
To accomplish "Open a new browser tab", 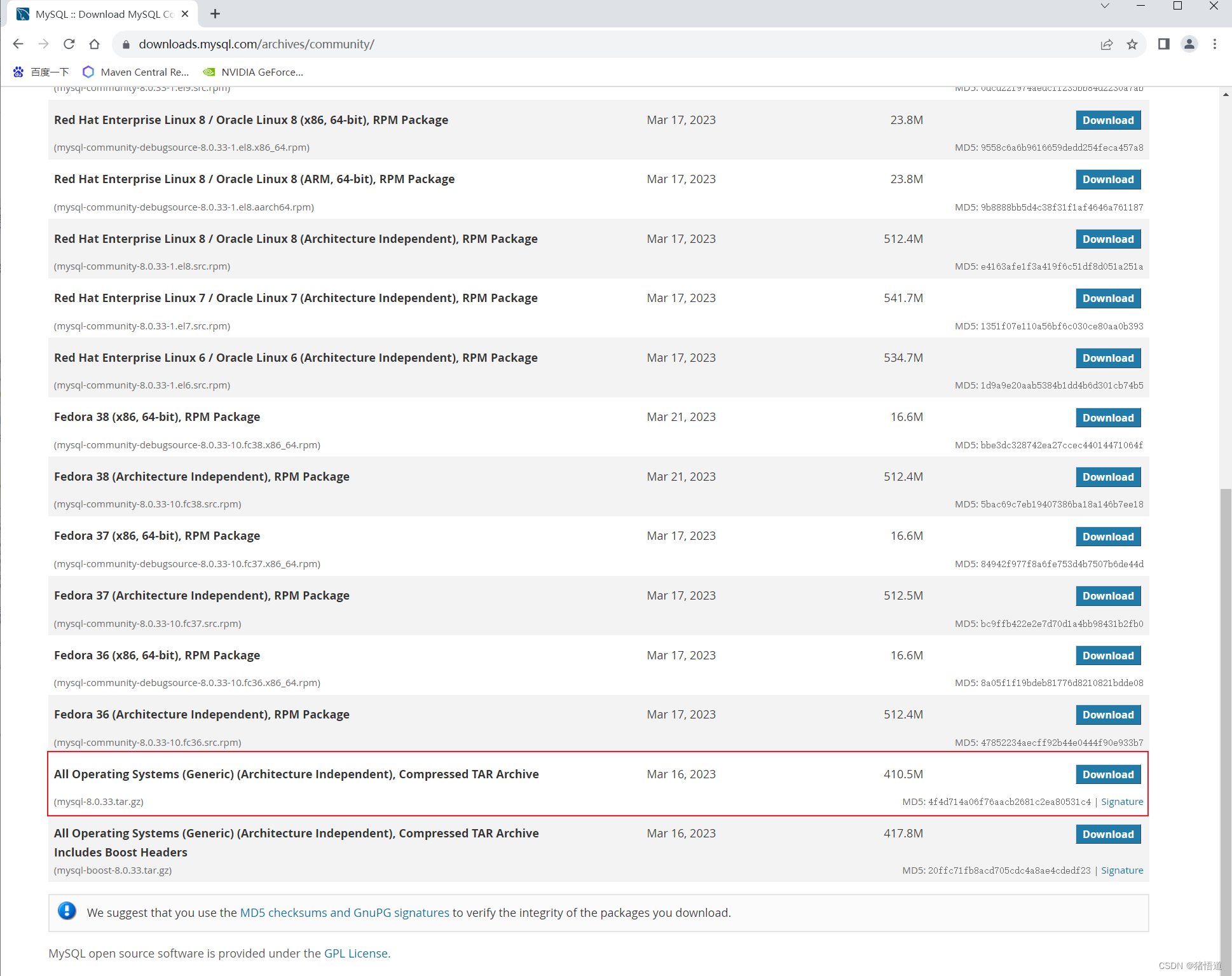I will coord(216,14).
